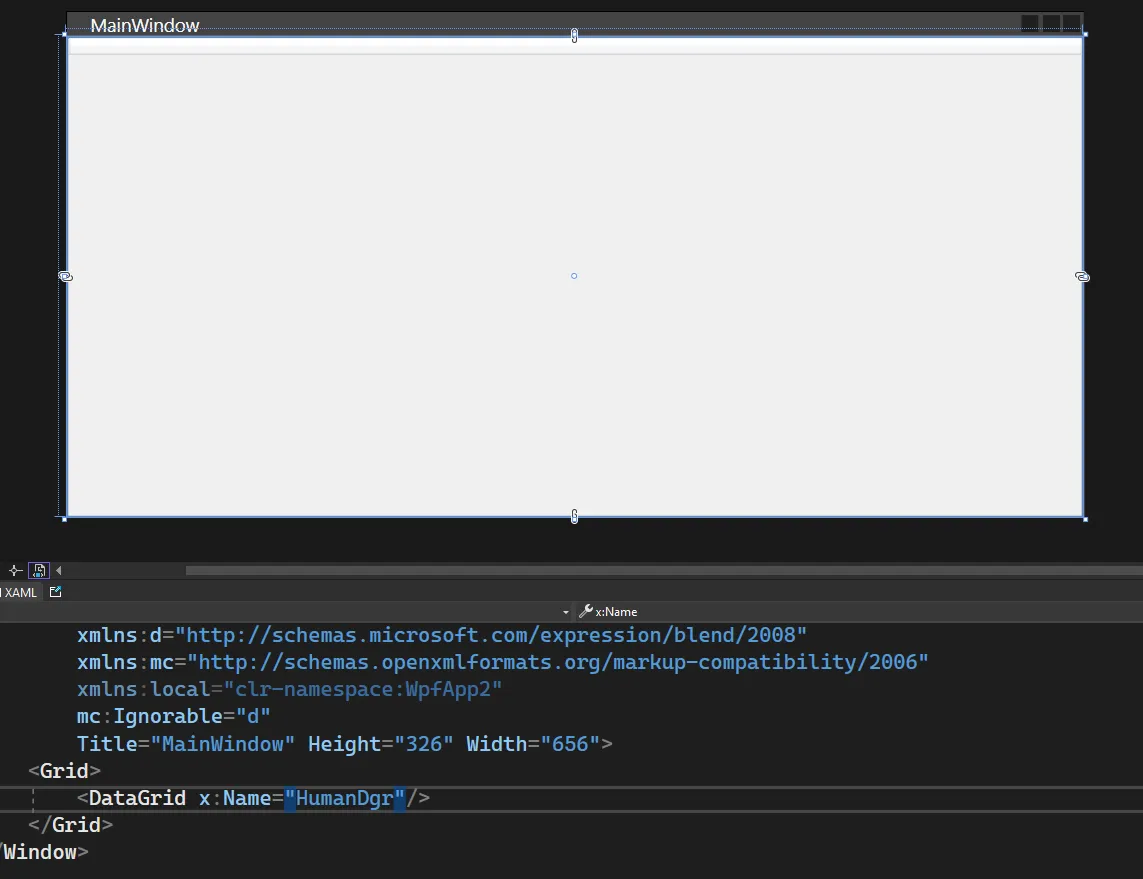Toggle the designer artboard background icon
The height and width of the screenshot is (879, 1143).
[x=39, y=571]
